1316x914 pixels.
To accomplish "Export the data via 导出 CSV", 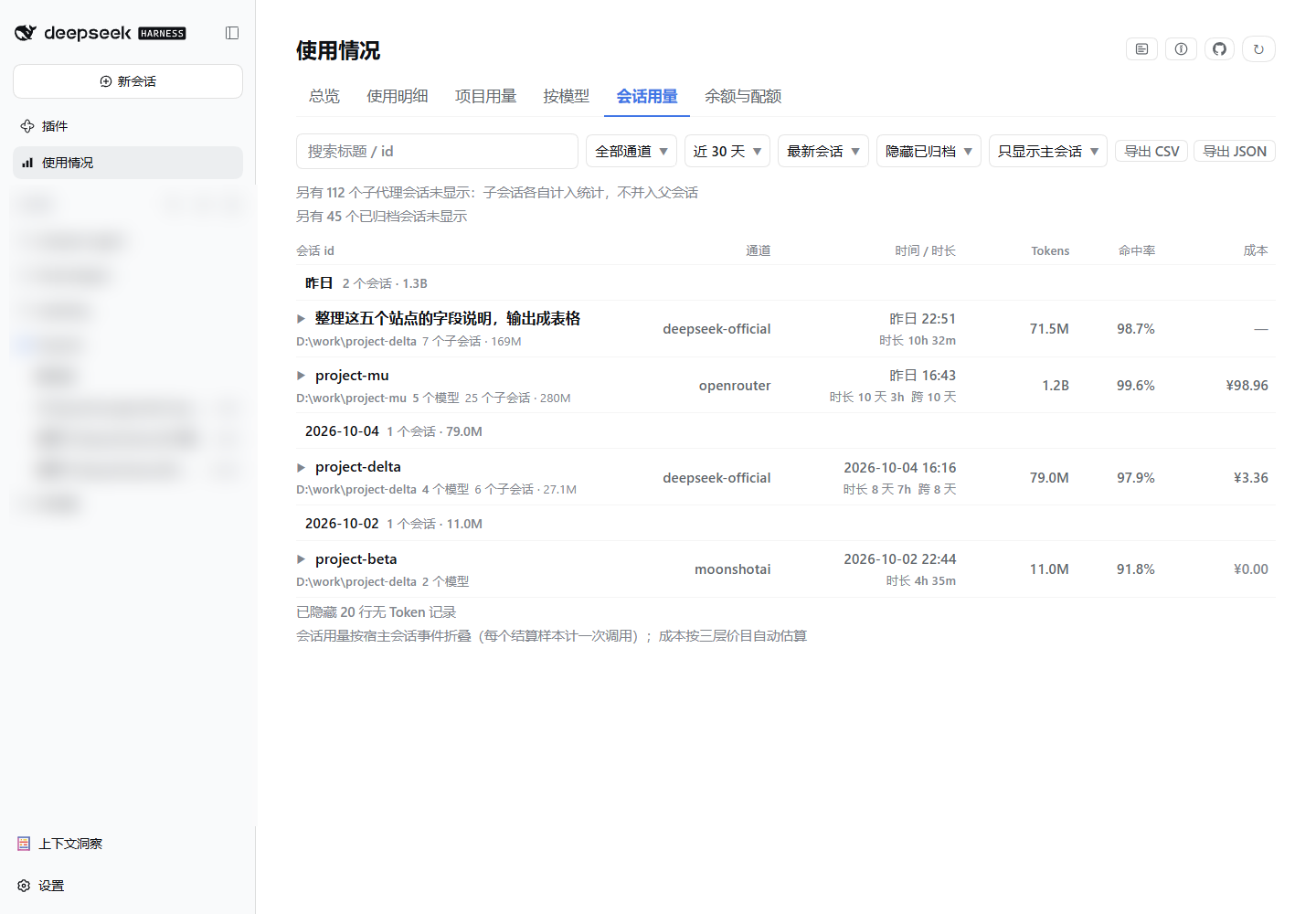I will tap(1151, 152).
